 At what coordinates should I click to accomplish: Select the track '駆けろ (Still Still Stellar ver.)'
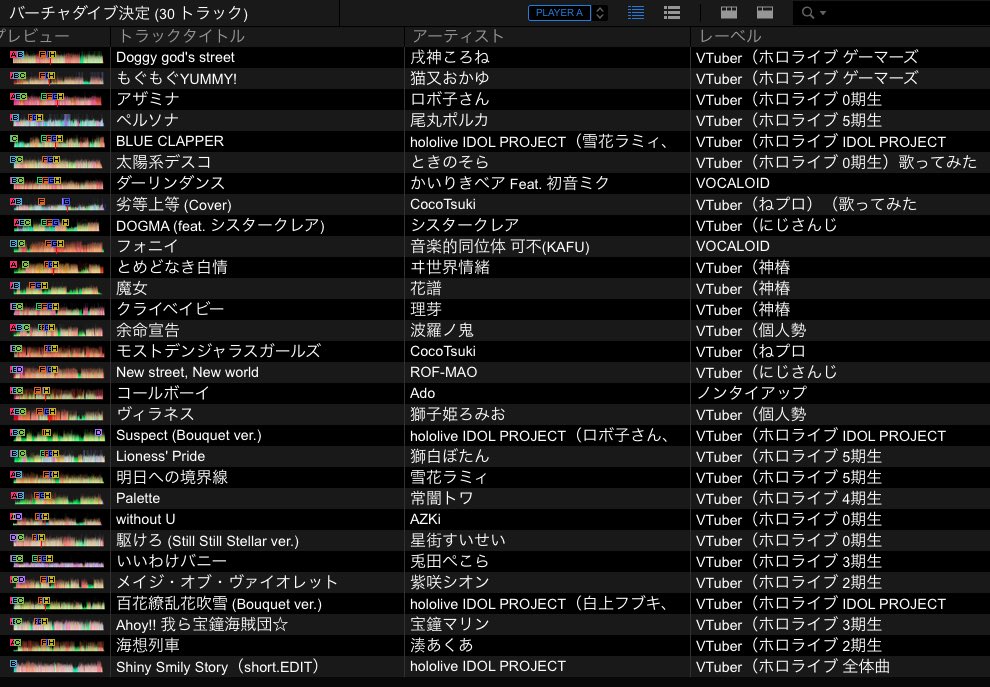[x=208, y=541]
